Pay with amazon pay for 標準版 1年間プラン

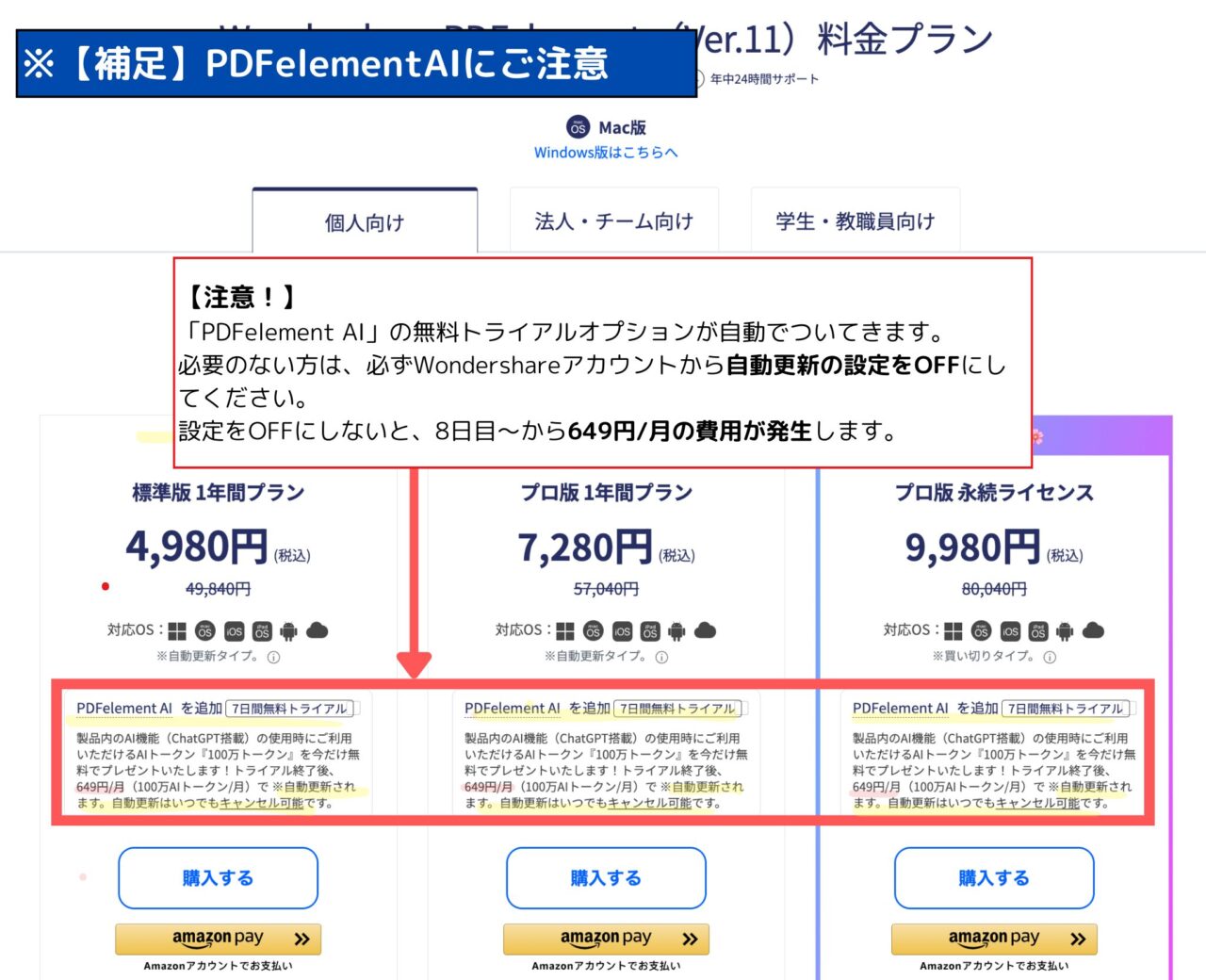(x=219, y=939)
